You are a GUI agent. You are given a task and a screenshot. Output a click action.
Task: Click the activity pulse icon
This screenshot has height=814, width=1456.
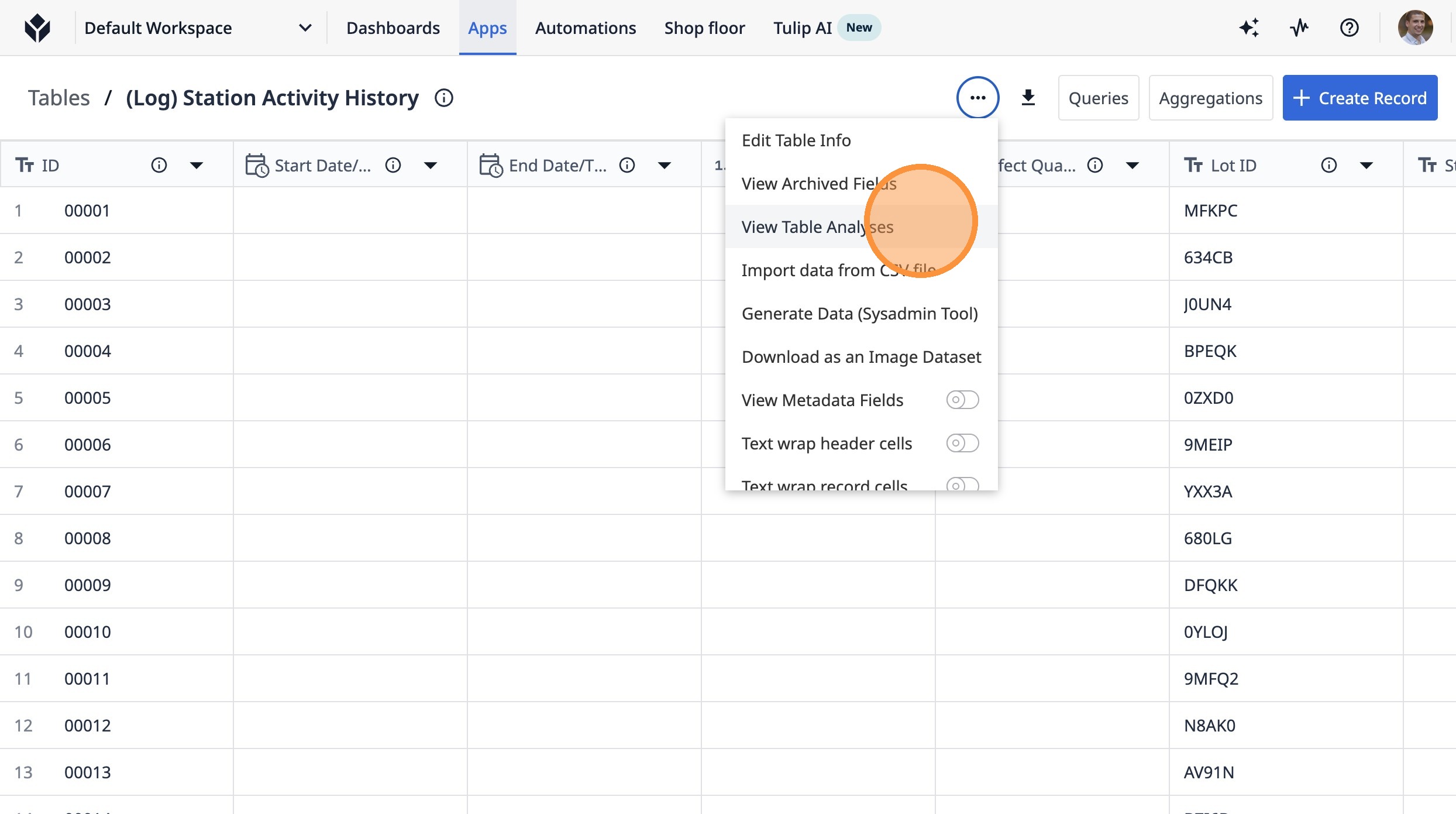point(1299,28)
